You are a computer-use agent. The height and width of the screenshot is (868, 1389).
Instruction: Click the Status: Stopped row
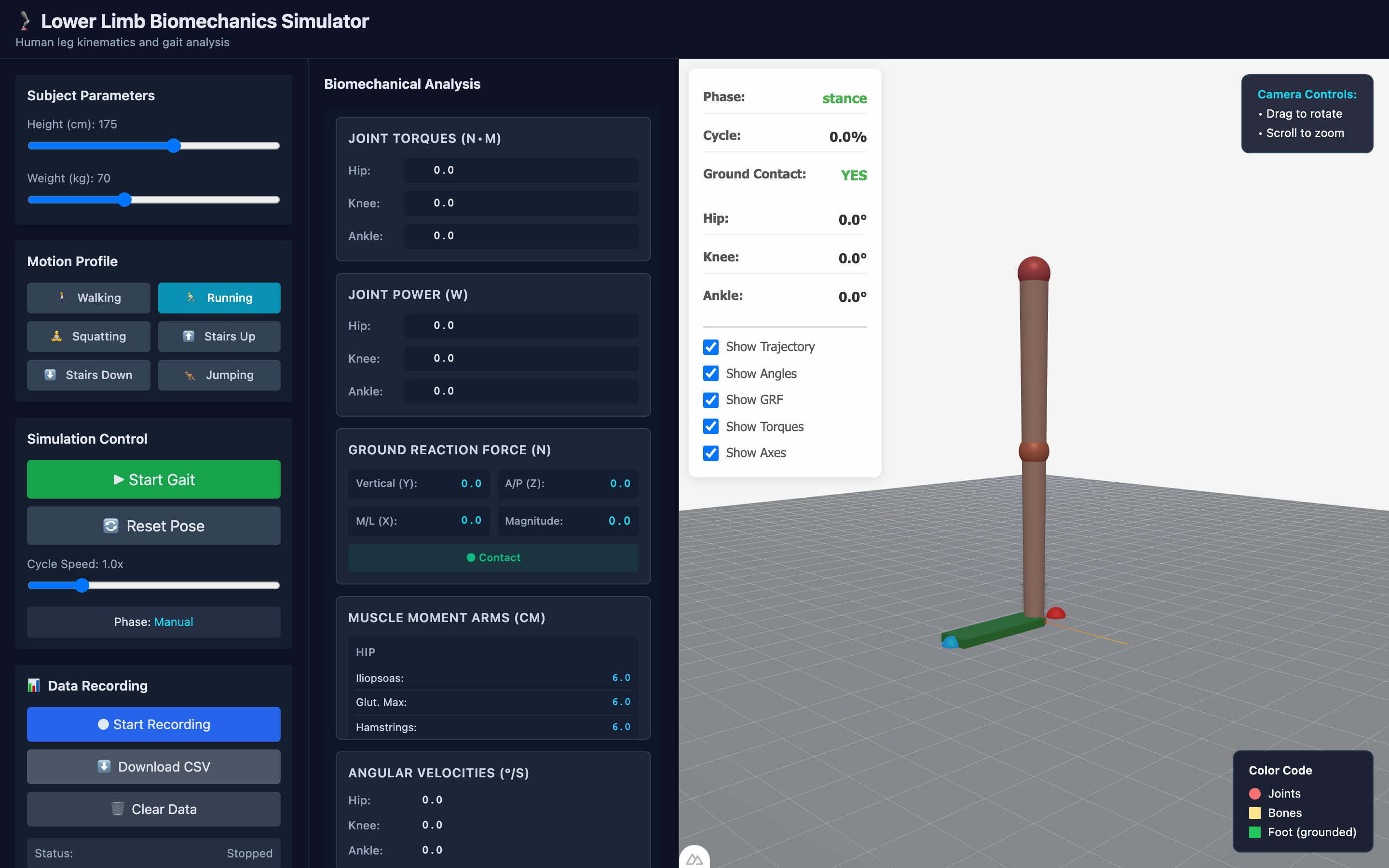pos(154,853)
